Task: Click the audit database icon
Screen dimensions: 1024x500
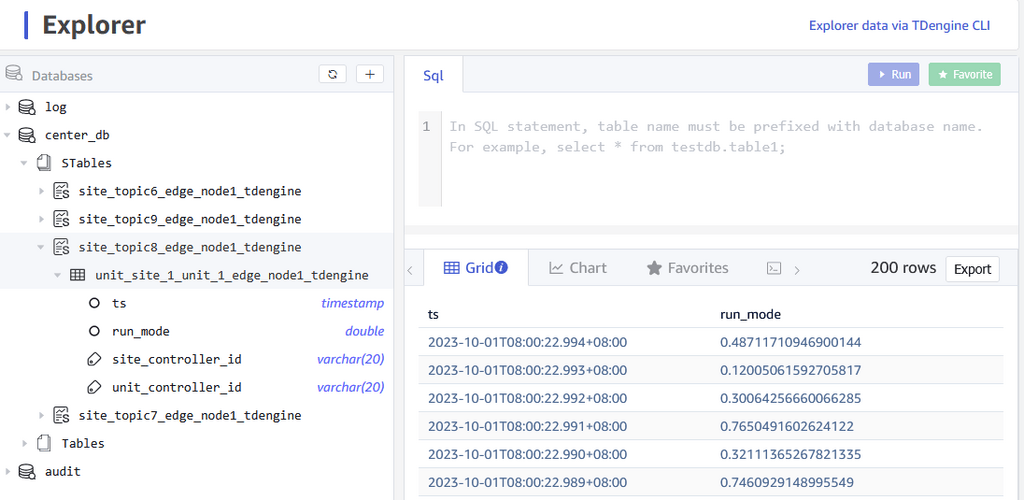Action: point(26,471)
